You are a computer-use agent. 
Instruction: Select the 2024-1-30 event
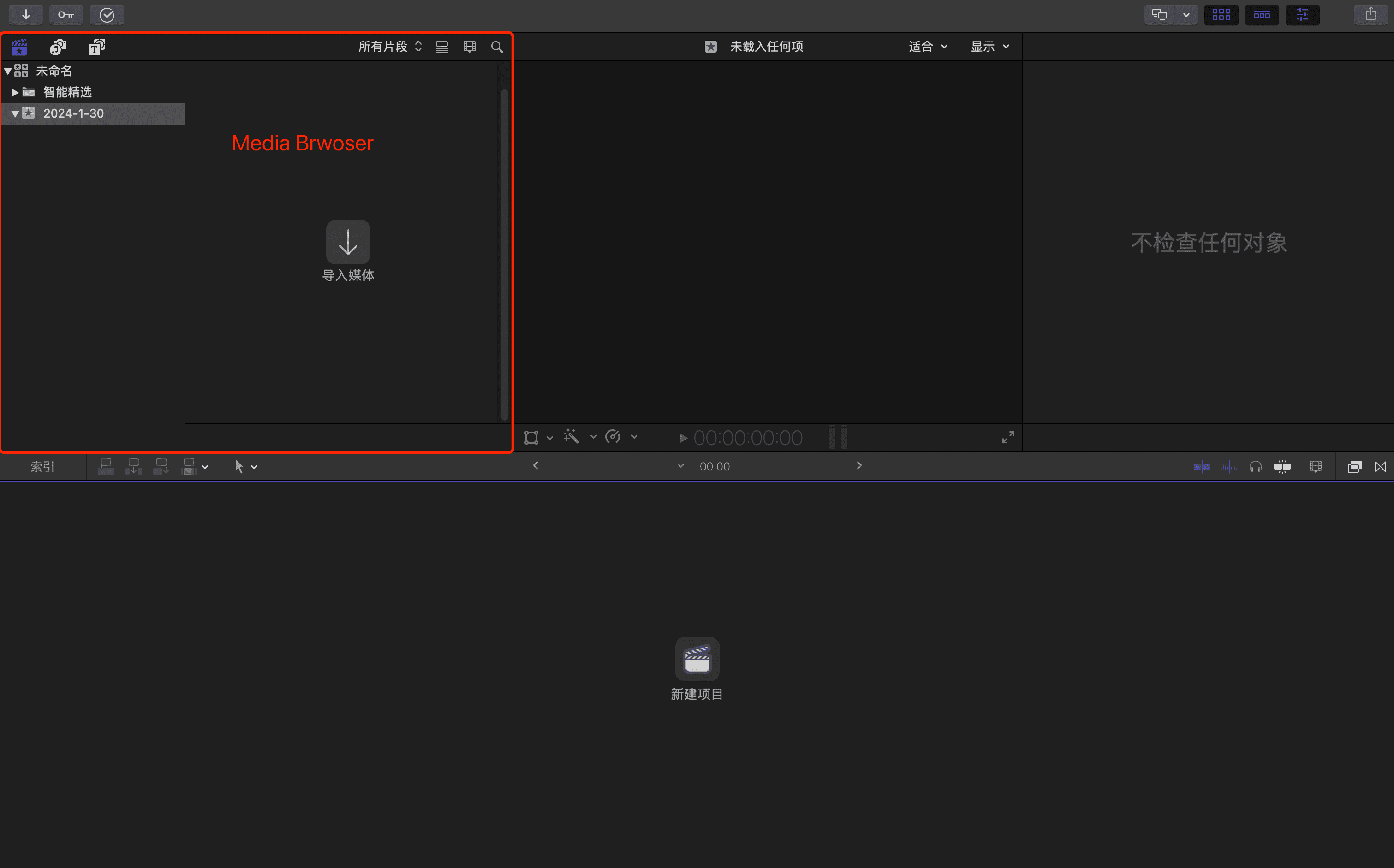click(92, 113)
